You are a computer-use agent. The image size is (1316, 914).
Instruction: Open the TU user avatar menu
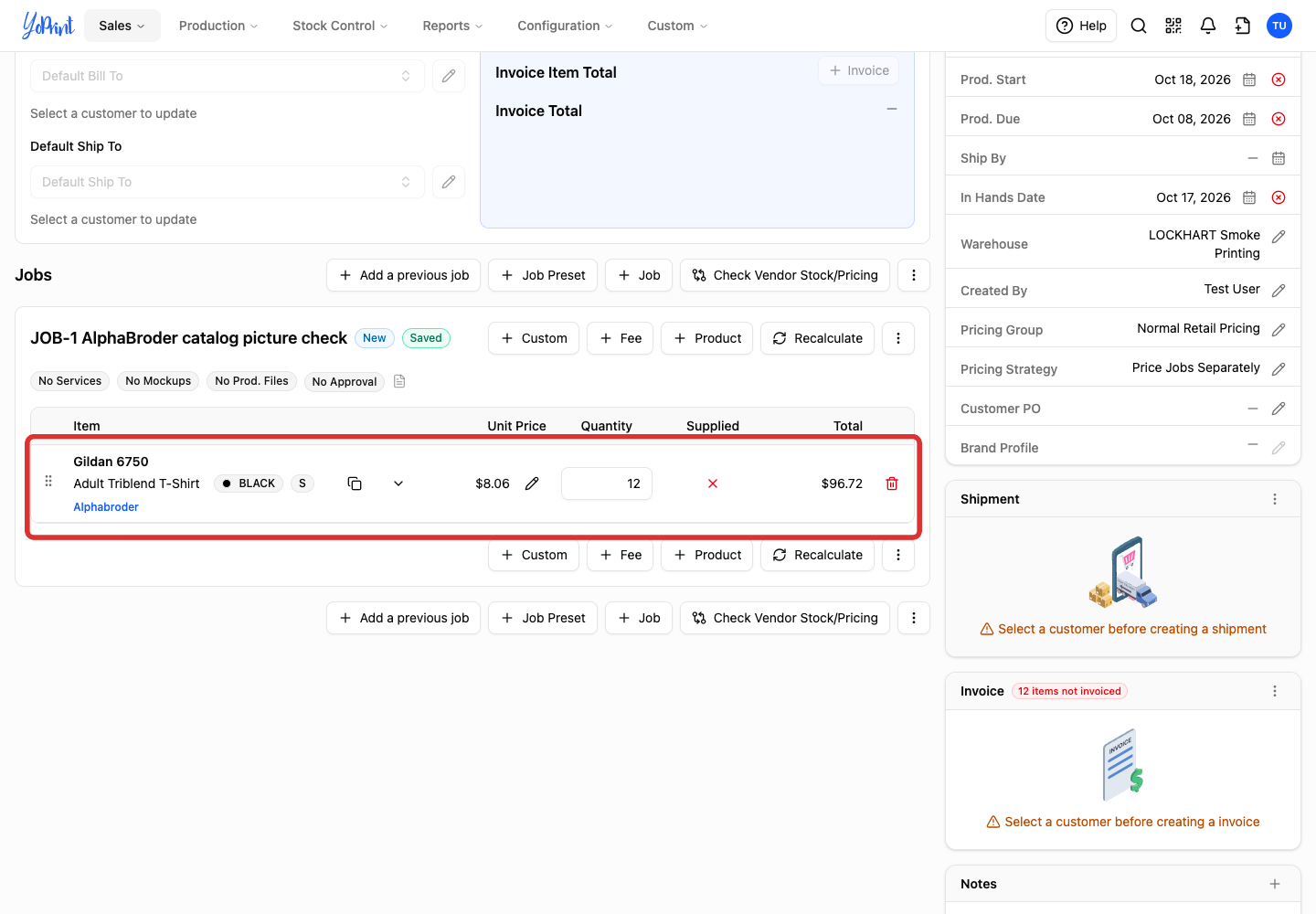click(1279, 26)
